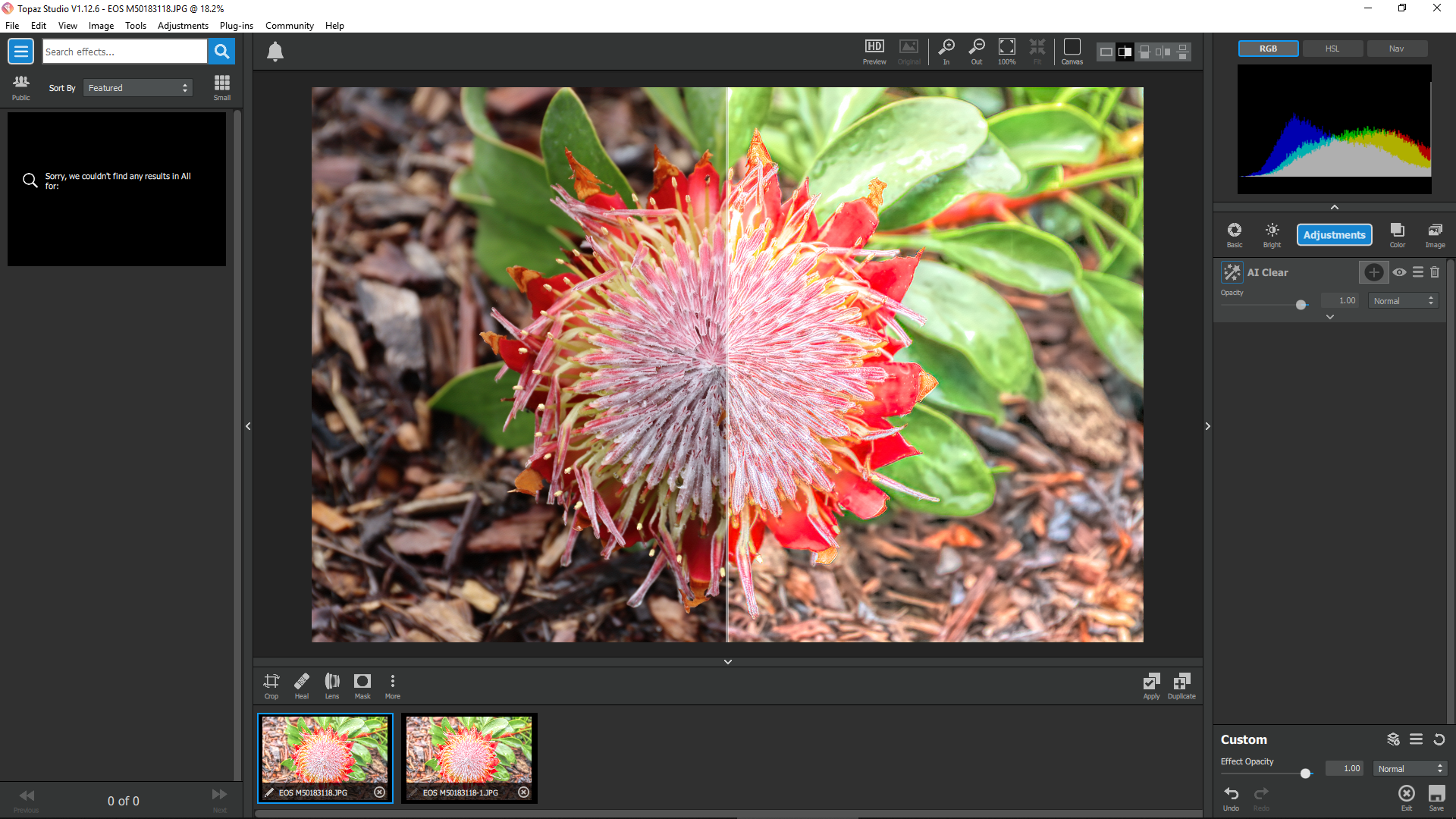This screenshot has height=819, width=1456.
Task: Click the Adjustments button
Action: click(x=1334, y=235)
